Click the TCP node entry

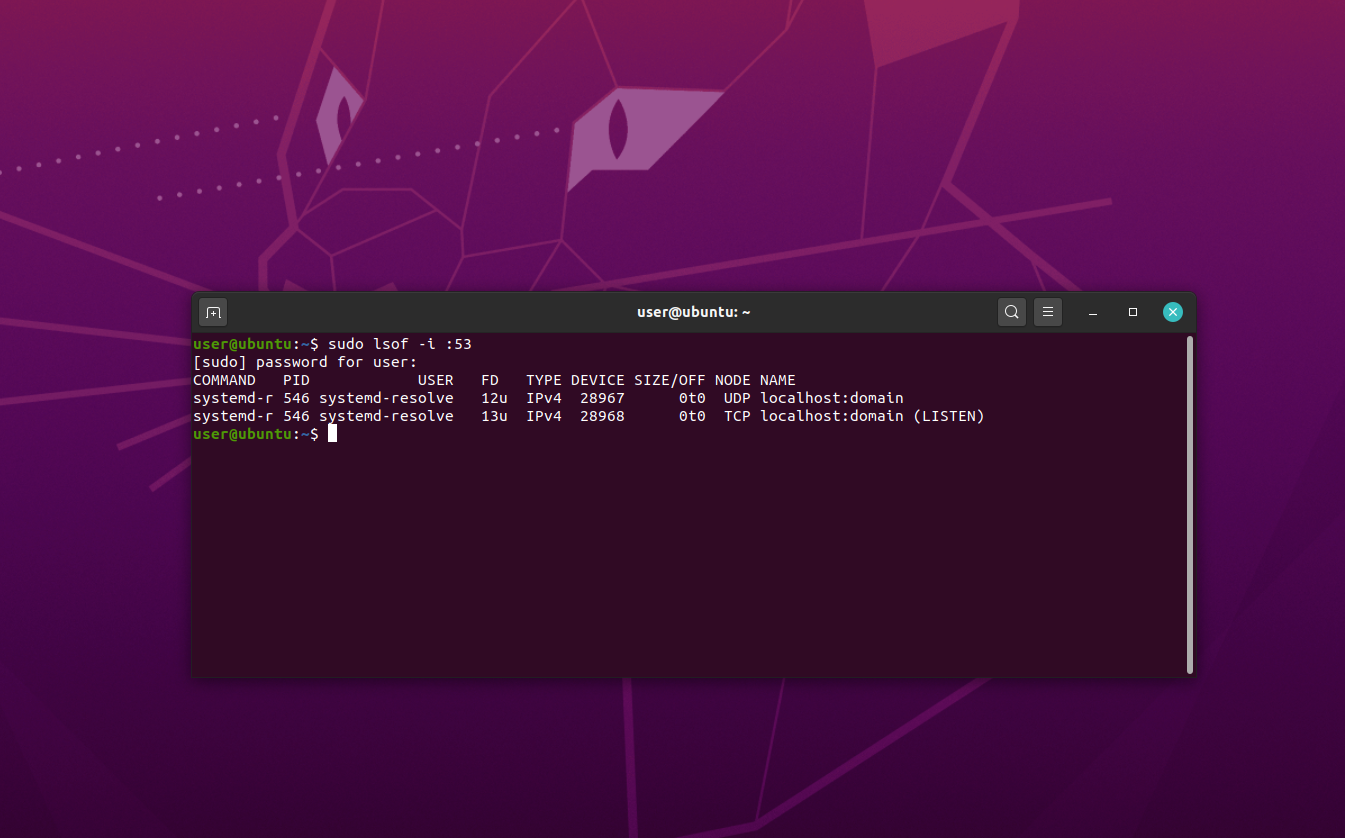[737, 416]
